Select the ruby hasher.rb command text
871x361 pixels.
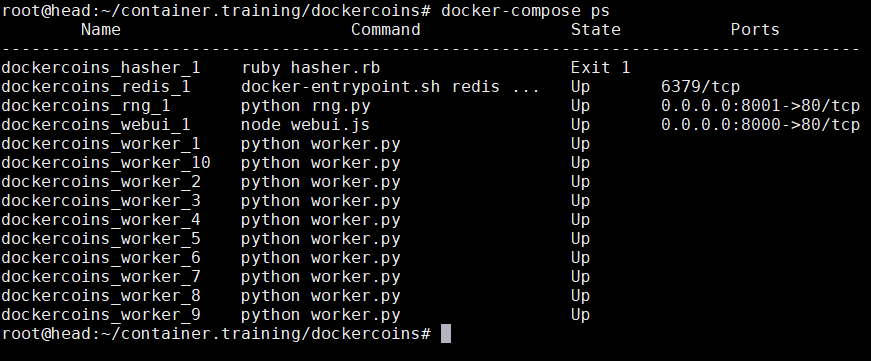311,68
